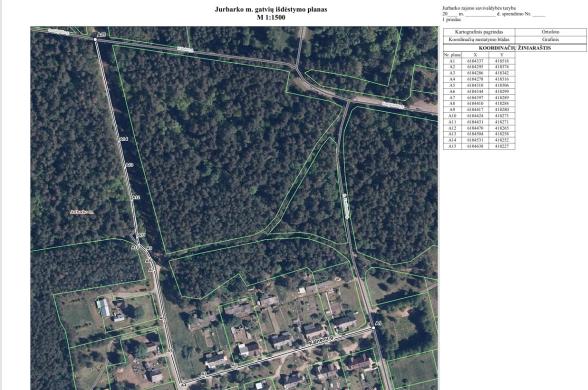
Task: Select row label 'A10' in coordinates table
Action: (452, 116)
